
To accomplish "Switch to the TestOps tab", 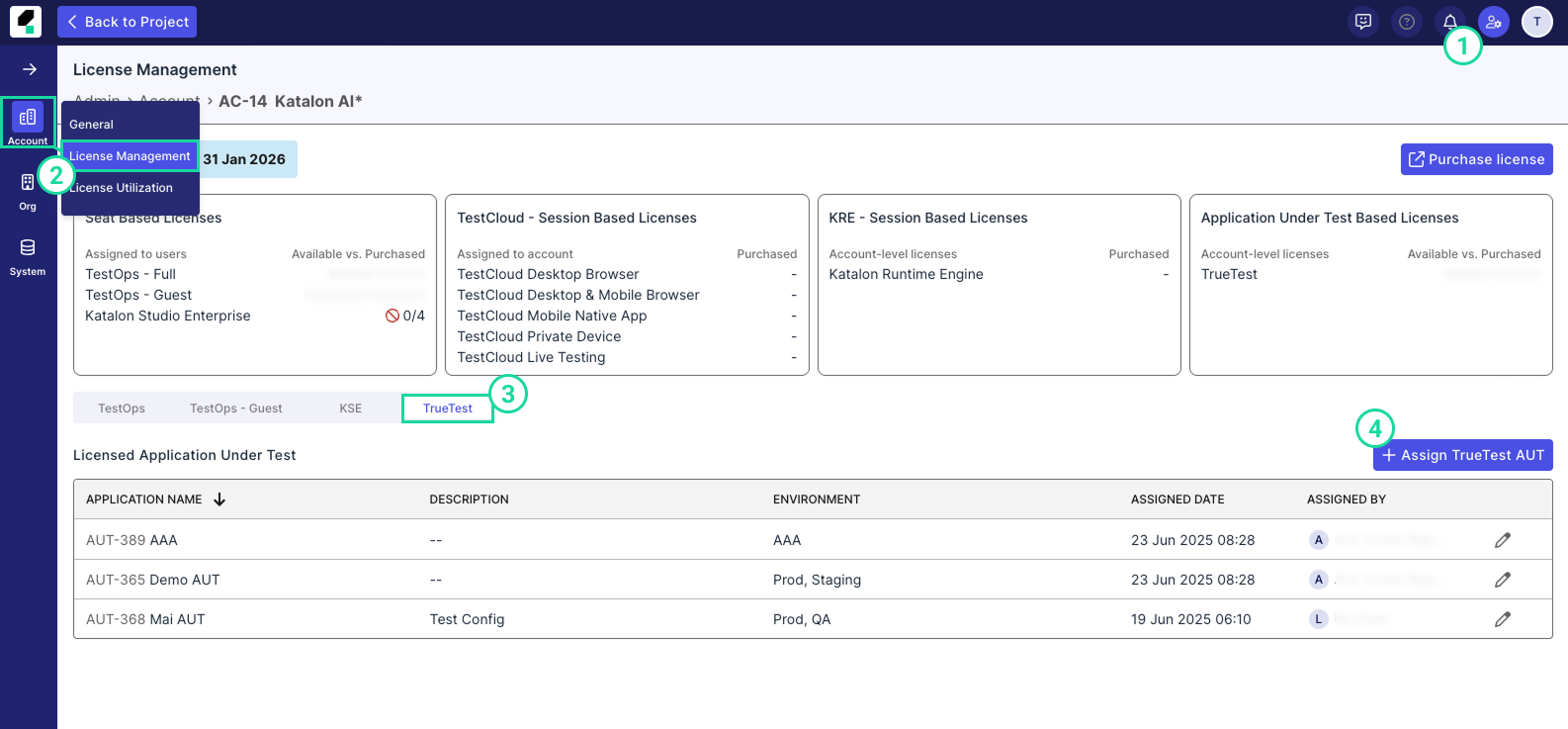I will pos(122,409).
